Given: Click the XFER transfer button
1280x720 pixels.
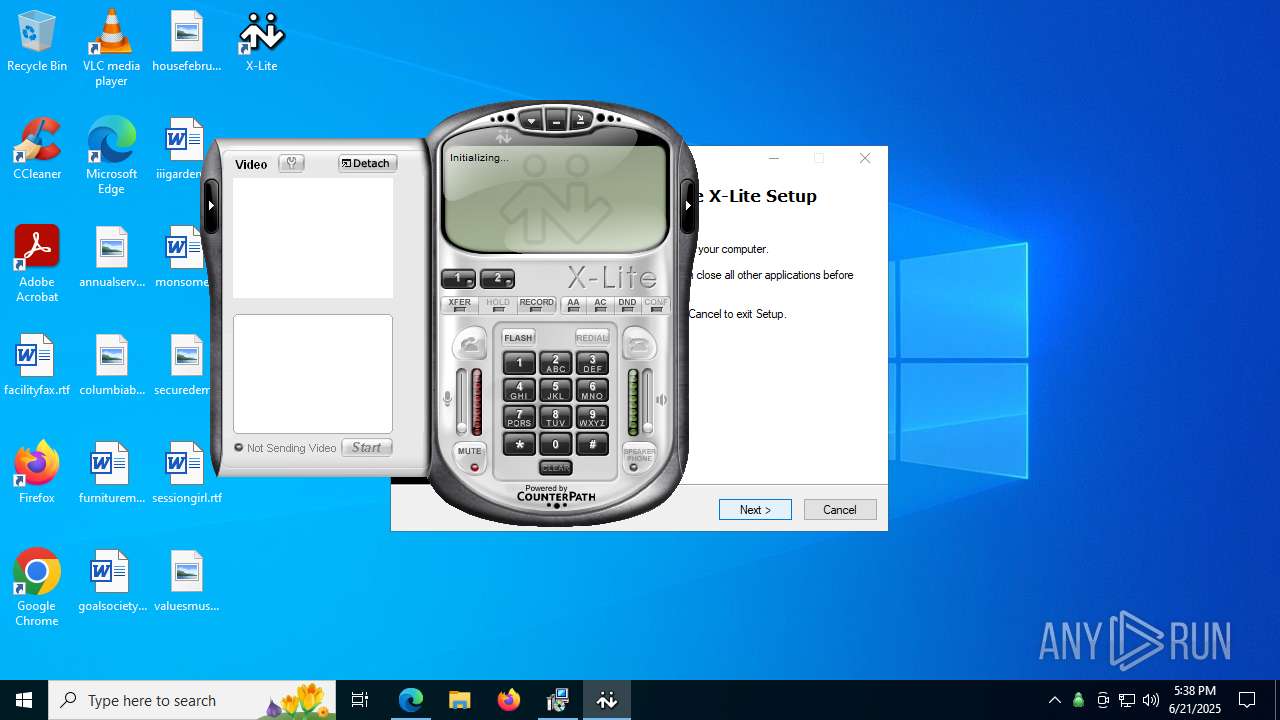Looking at the screenshot, I should [460, 305].
